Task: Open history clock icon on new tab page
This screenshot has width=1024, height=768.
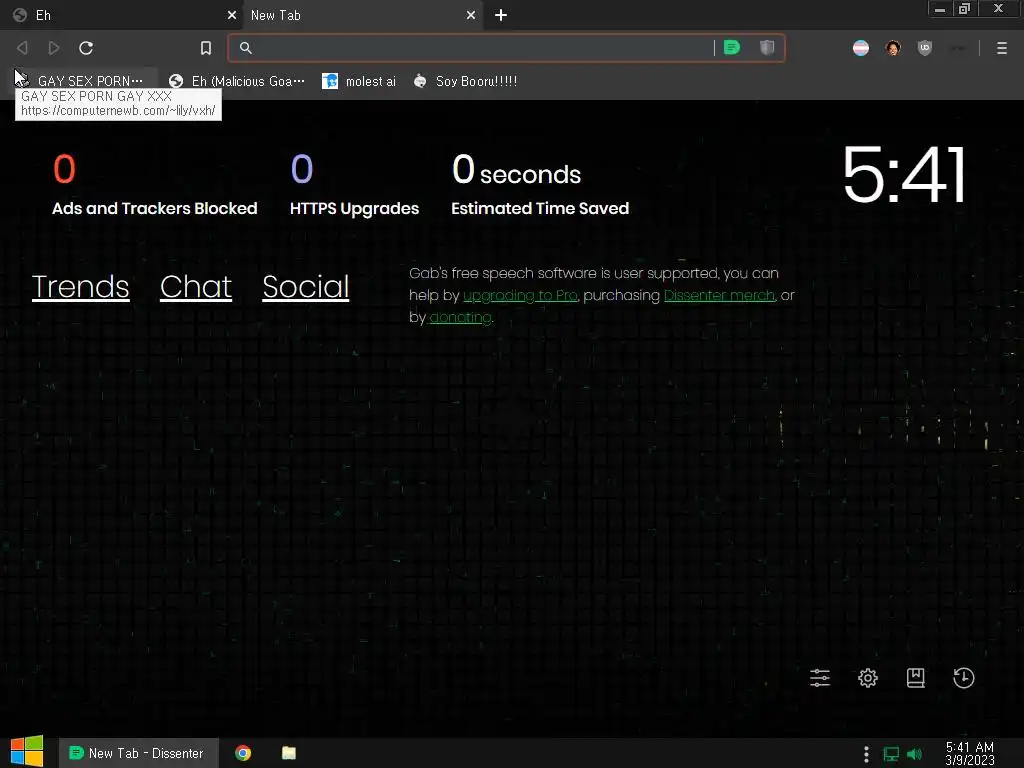Action: tap(964, 678)
